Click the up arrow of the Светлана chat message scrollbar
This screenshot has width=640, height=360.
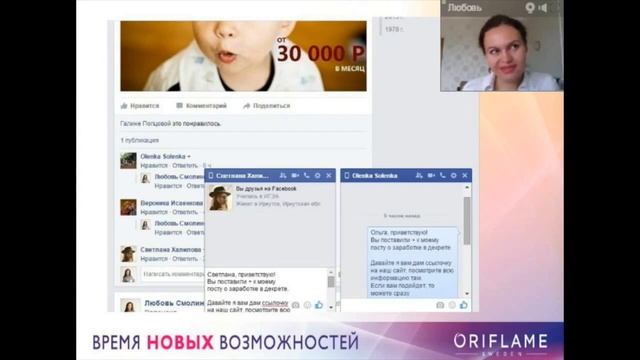[331, 272]
